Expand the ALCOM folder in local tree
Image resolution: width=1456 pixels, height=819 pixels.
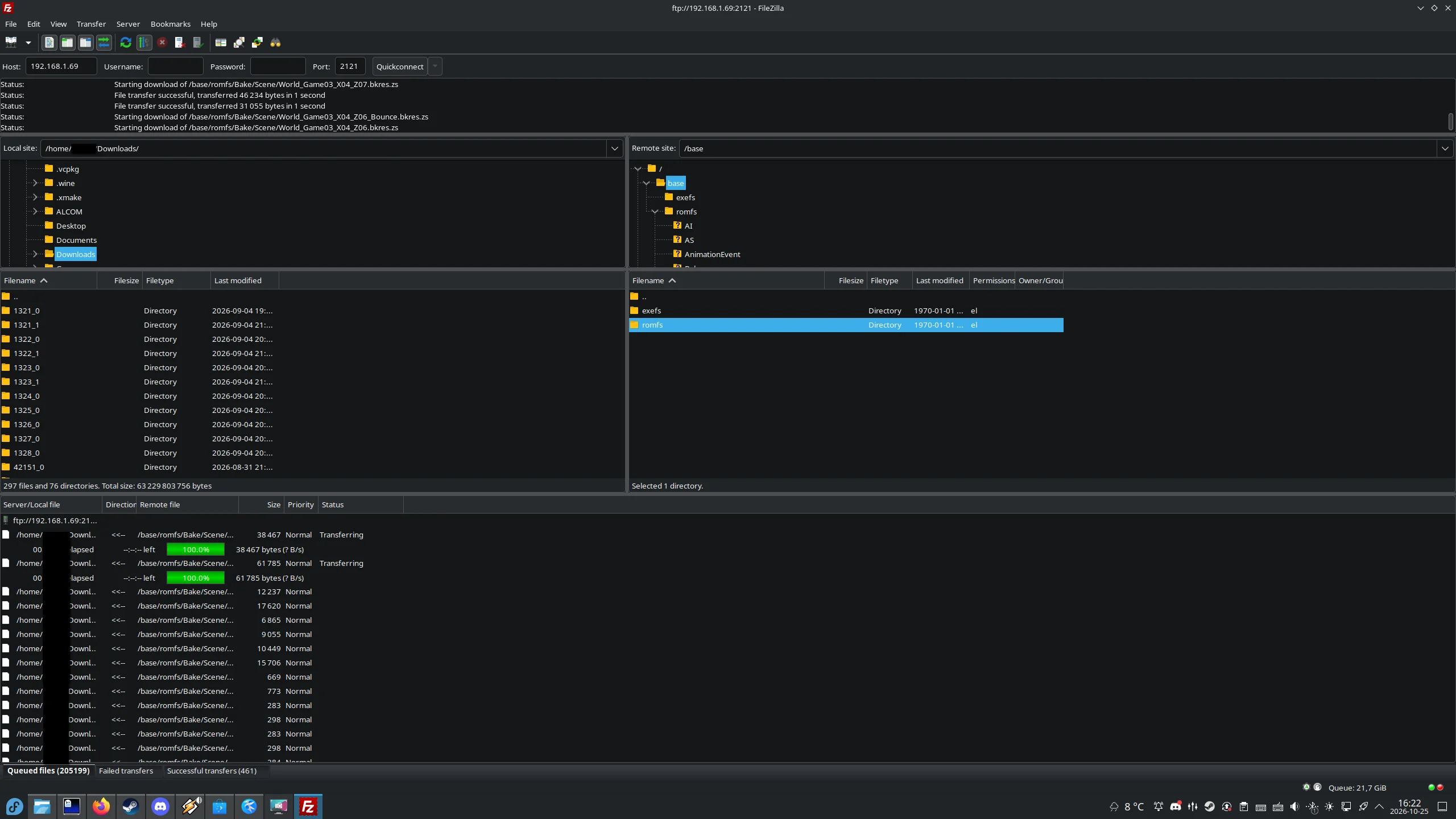pos(35,211)
